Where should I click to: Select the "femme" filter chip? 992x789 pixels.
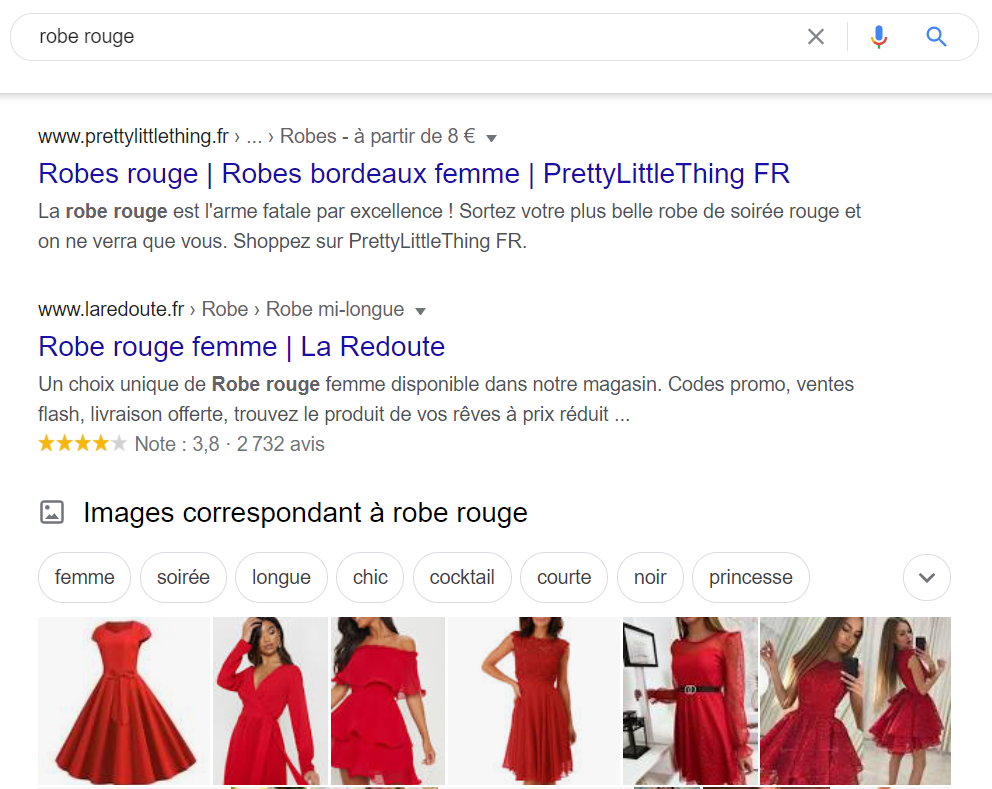pyautogui.click(x=84, y=577)
